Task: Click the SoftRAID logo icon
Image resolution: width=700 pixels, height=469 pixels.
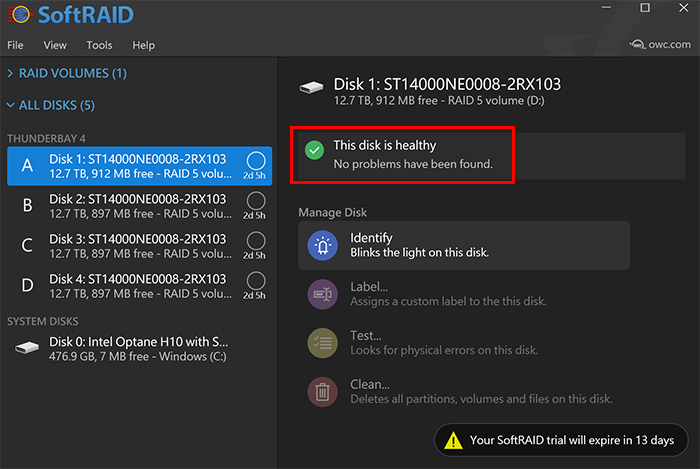Action: 20,15
